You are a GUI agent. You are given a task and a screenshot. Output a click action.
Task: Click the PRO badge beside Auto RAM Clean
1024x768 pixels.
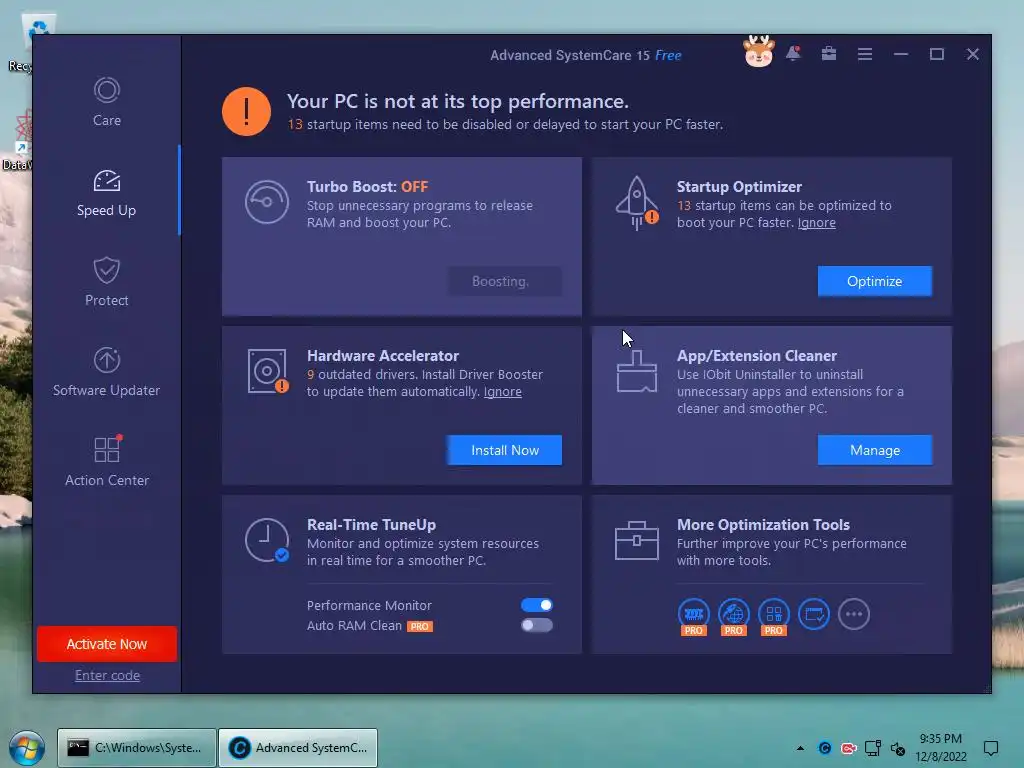tap(420, 626)
